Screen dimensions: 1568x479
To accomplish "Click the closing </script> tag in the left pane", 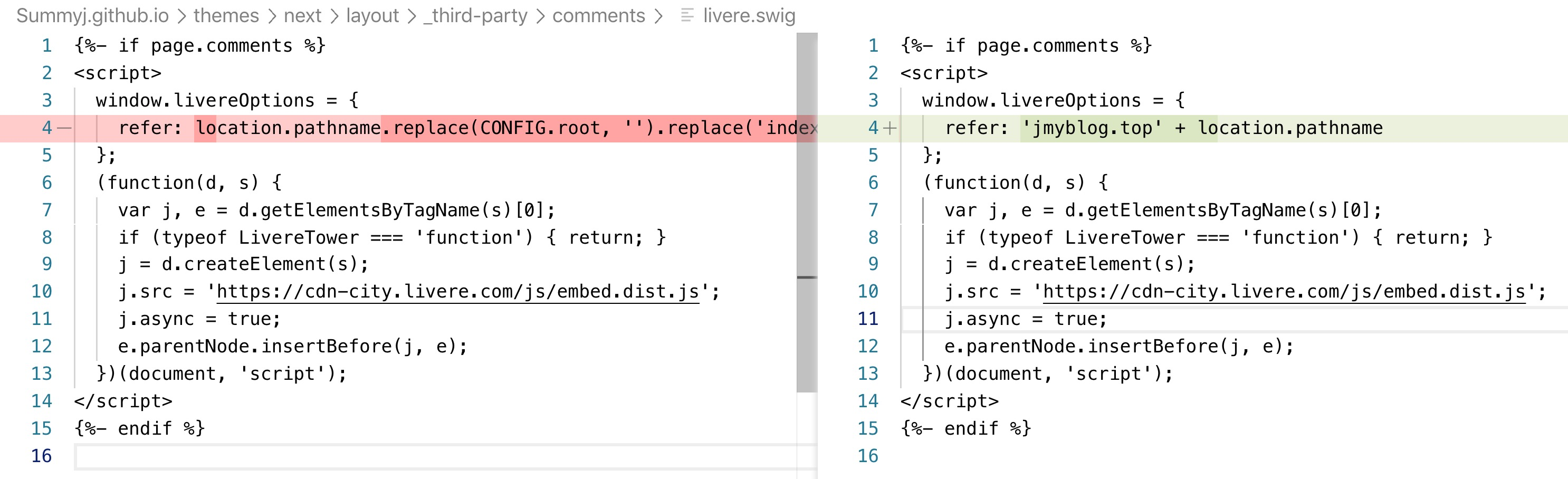I will [x=123, y=401].
